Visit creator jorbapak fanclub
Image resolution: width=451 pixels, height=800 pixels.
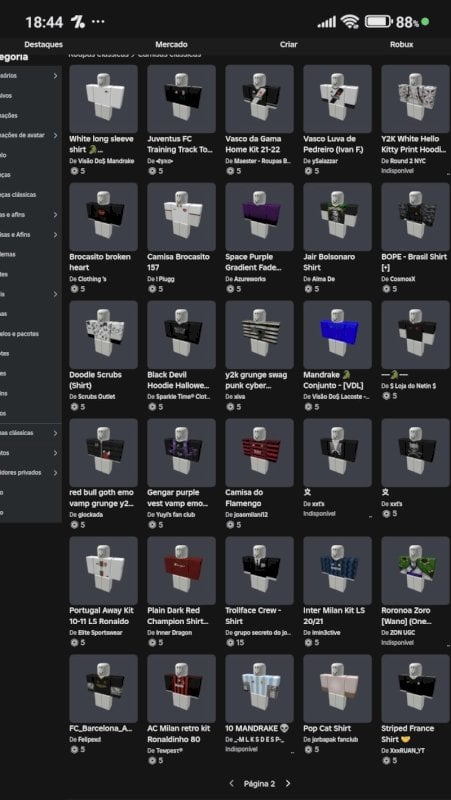(335, 739)
